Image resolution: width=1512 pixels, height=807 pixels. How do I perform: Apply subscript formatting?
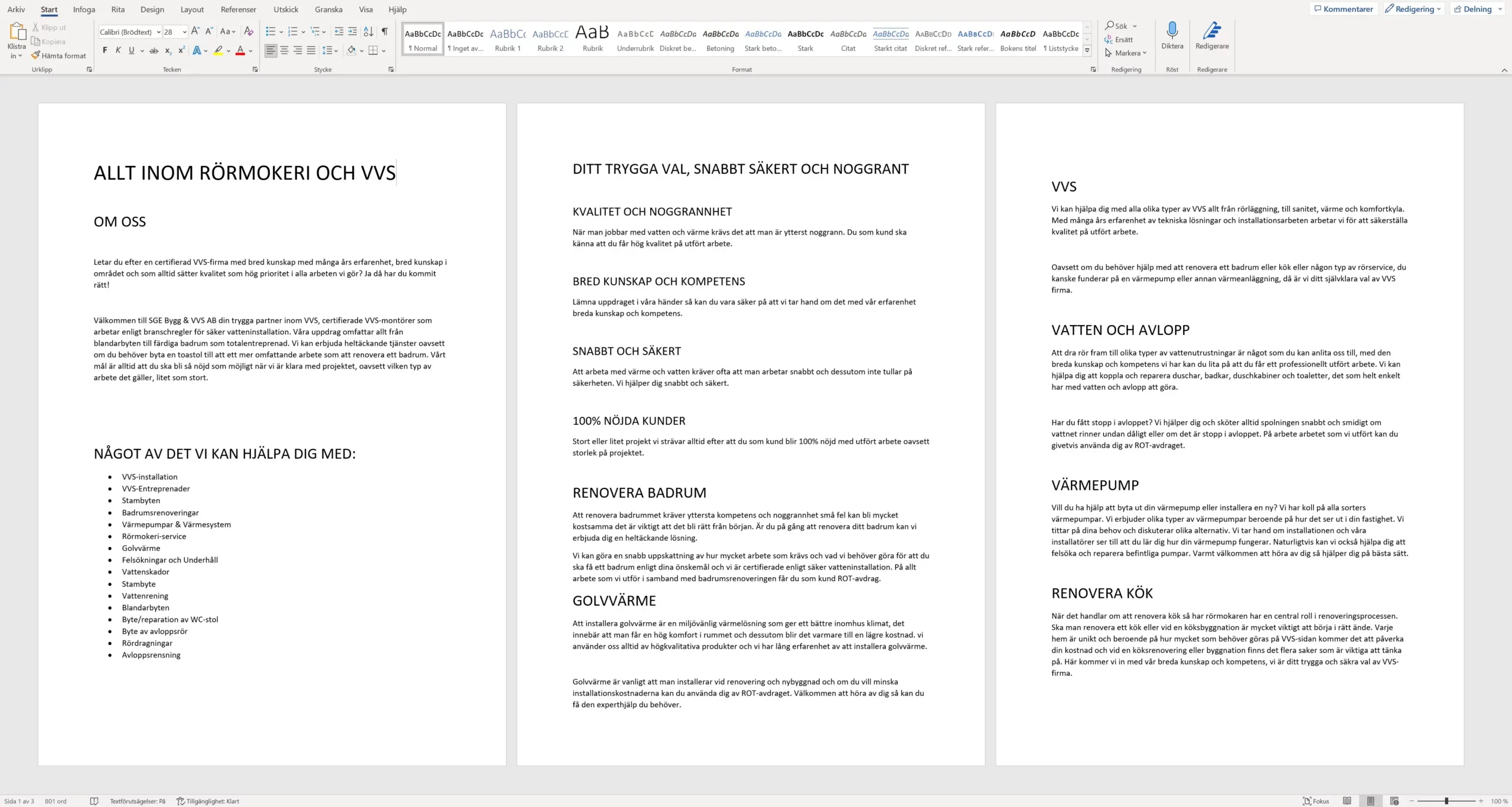tap(168, 51)
